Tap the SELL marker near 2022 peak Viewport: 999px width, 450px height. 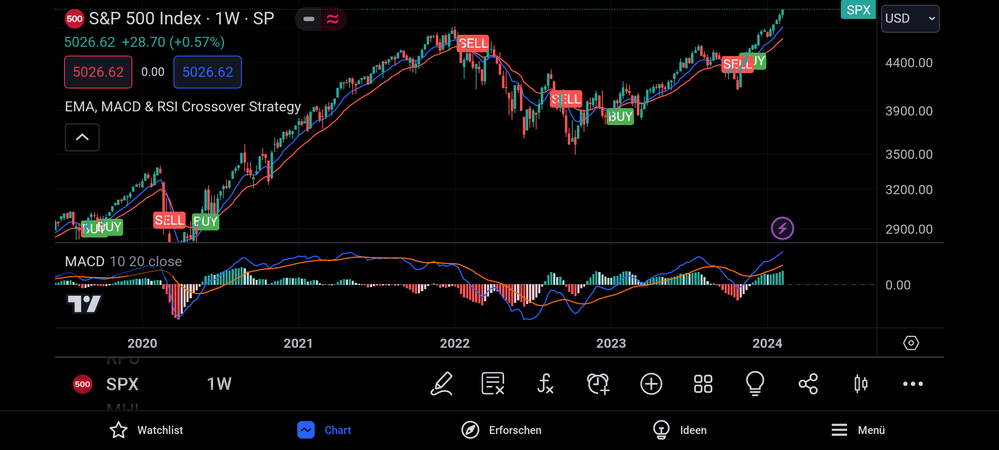pos(473,44)
